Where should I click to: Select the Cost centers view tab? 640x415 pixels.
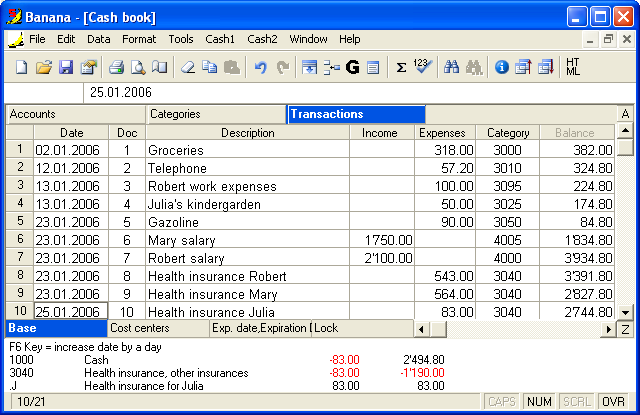pyautogui.click(x=157, y=328)
